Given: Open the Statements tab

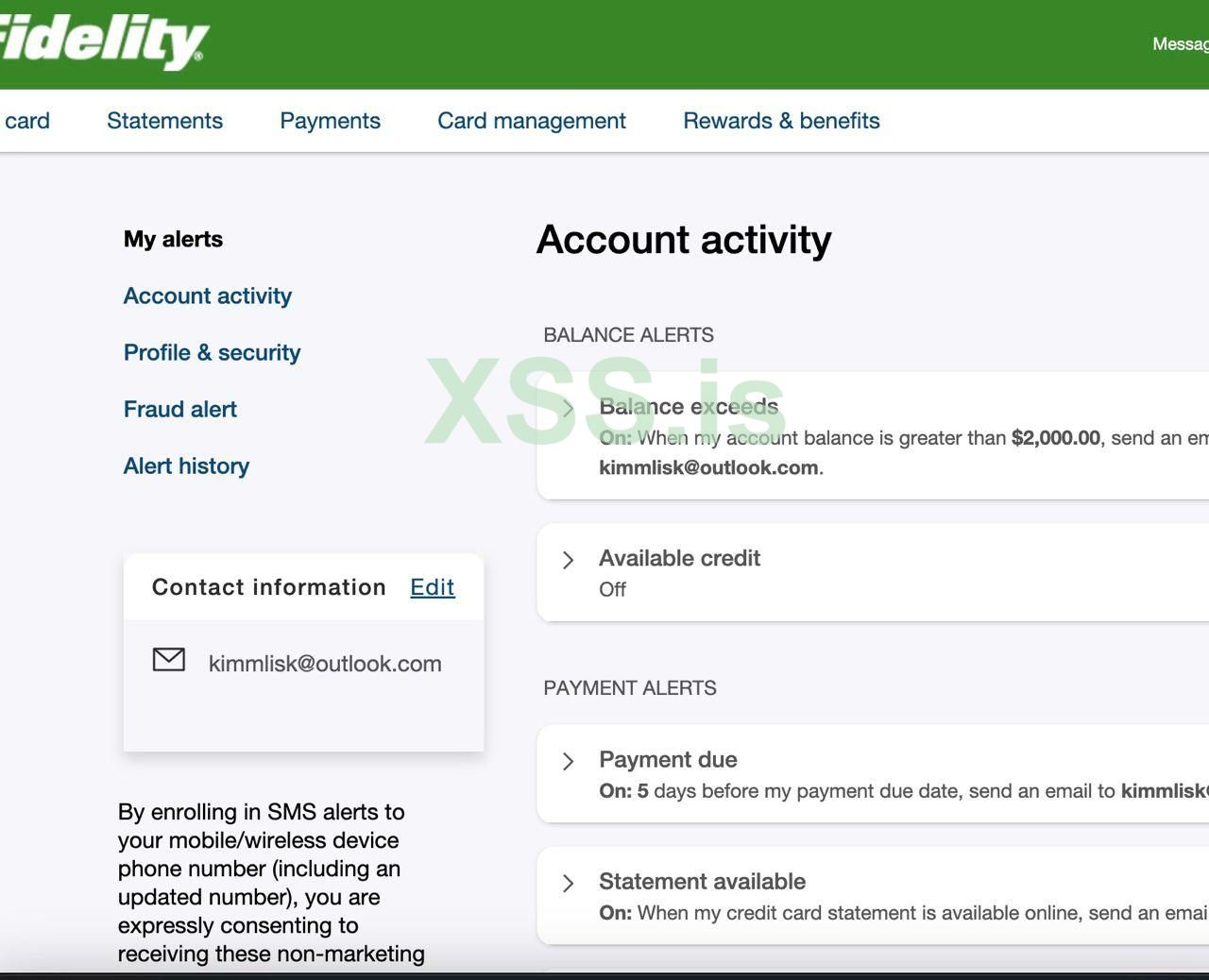Looking at the screenshot, I should point(164,121).
